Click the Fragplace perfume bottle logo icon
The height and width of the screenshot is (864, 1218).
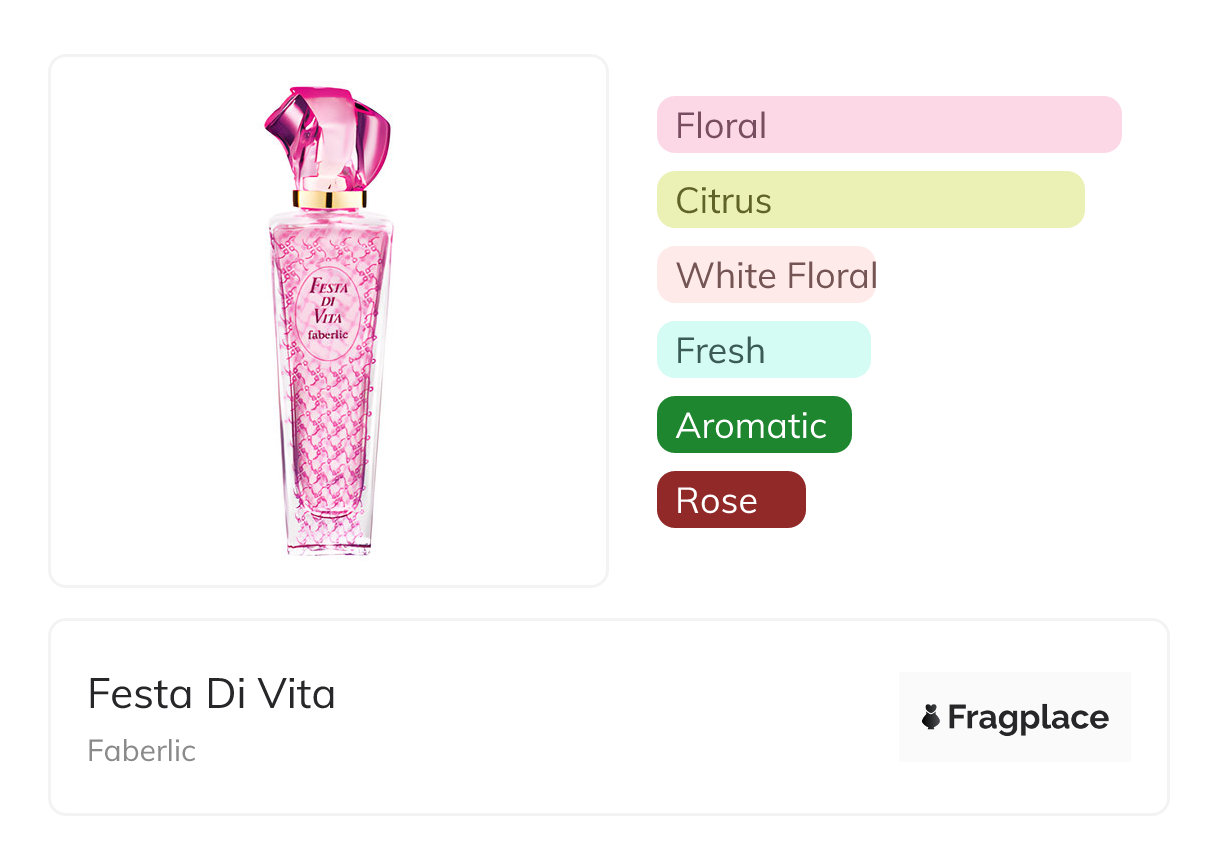(931, 717)
